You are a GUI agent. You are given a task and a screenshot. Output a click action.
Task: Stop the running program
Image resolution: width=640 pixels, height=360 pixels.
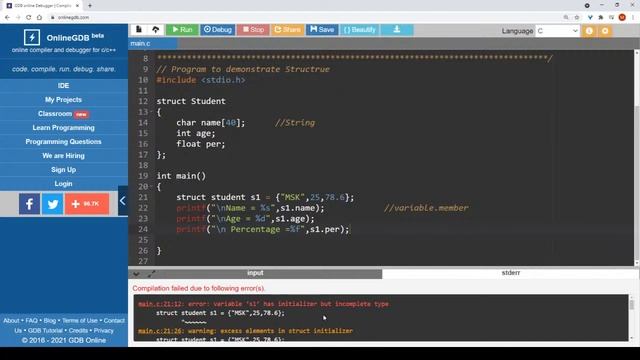pyautogui.click(x=253, y=29)
